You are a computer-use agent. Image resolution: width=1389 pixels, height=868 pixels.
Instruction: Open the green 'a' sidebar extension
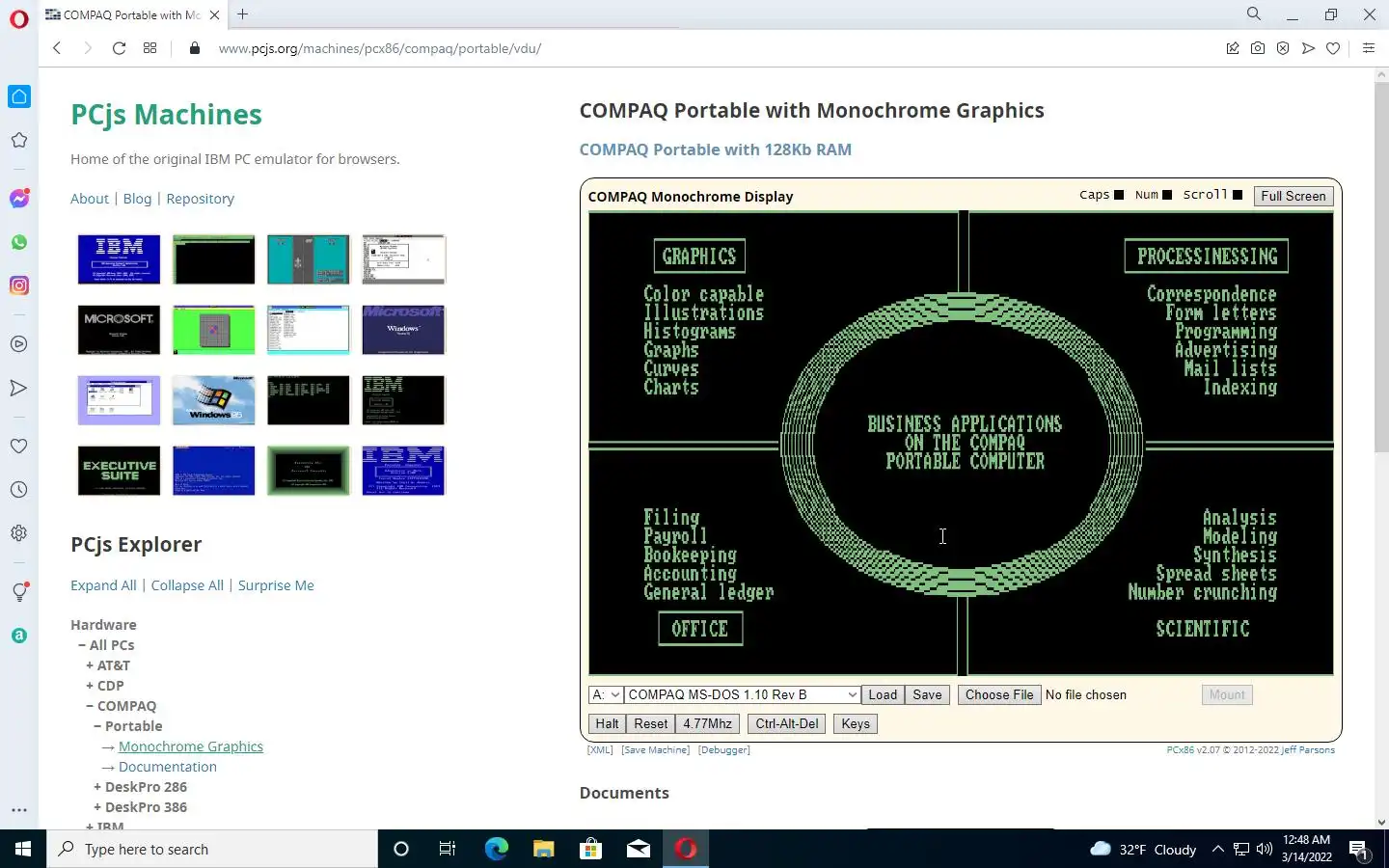click(19, 636)
